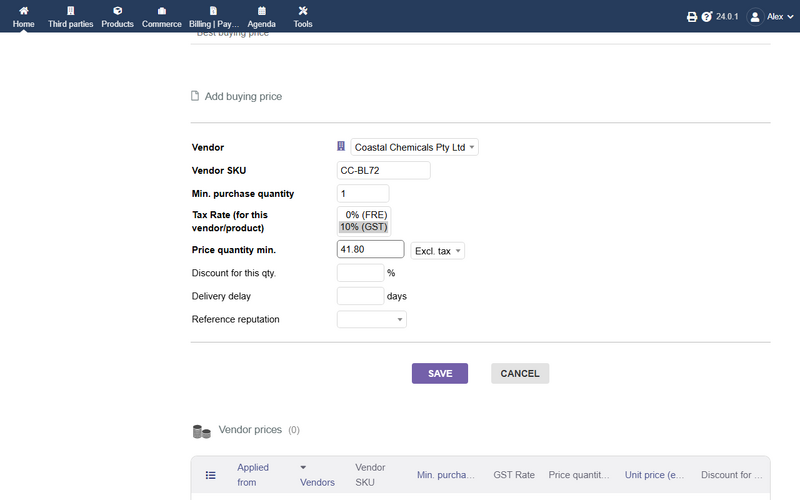Click the Min. purchase quantity field
Viewport: 800px width, 500px height.
pyautogui.click(x=363, y=194)
